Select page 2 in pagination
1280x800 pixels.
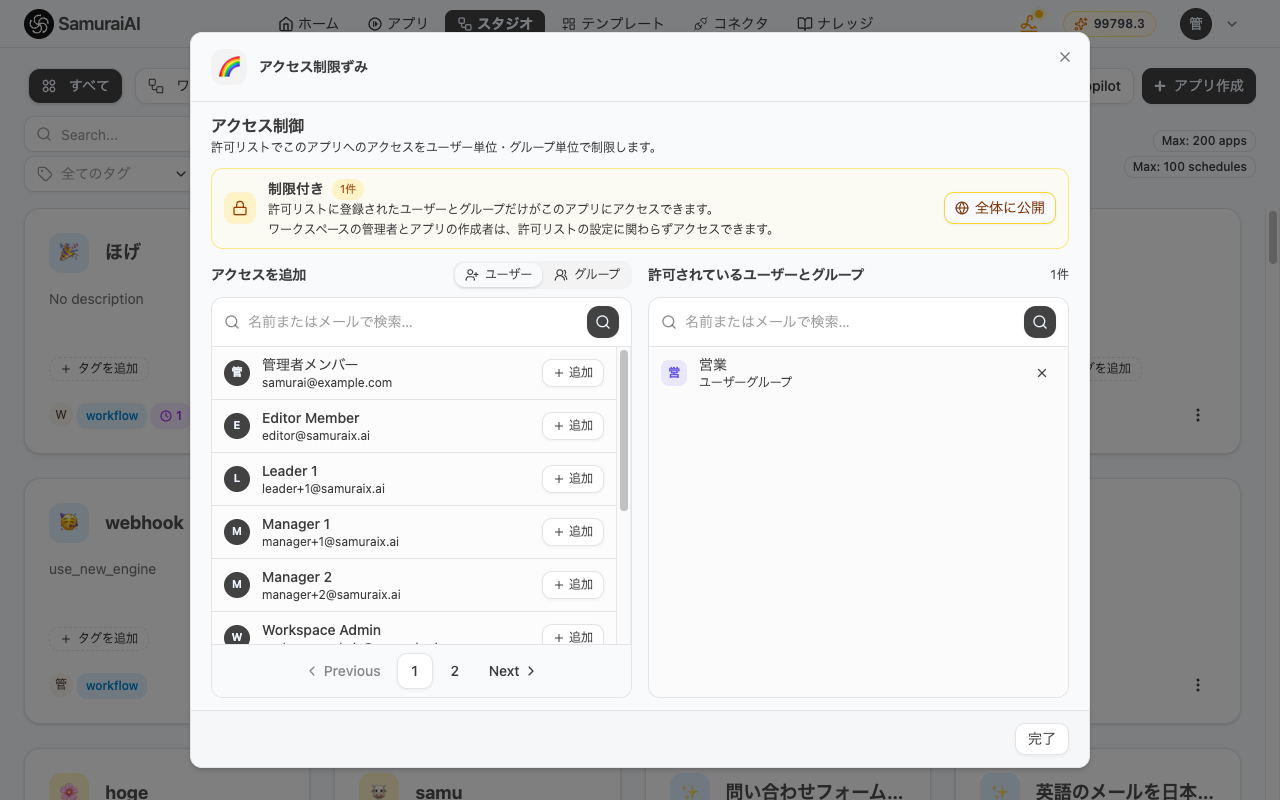455,671
